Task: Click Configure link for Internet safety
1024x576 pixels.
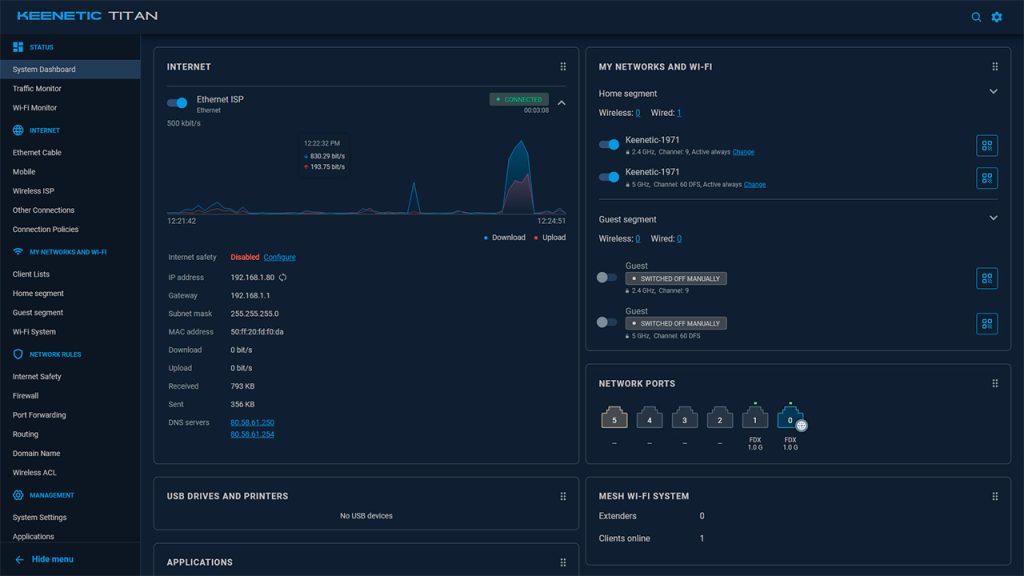Action: click(280, 257)
